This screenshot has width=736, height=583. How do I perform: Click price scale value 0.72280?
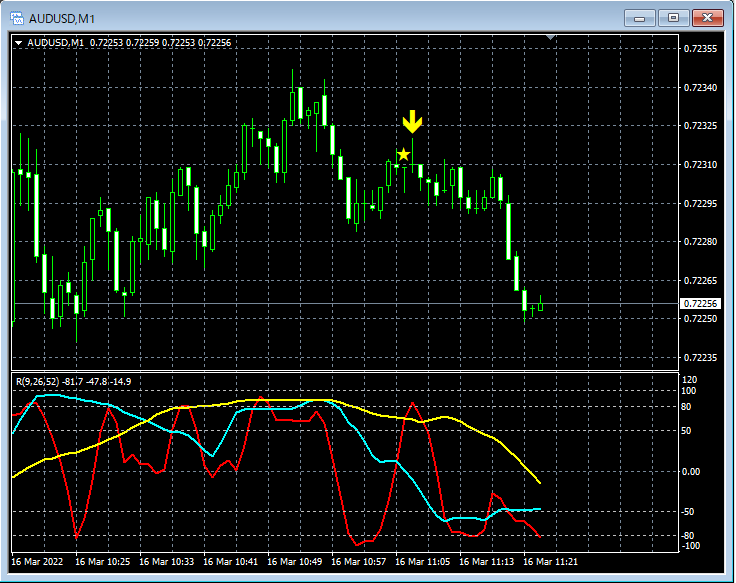coord(700,242)
